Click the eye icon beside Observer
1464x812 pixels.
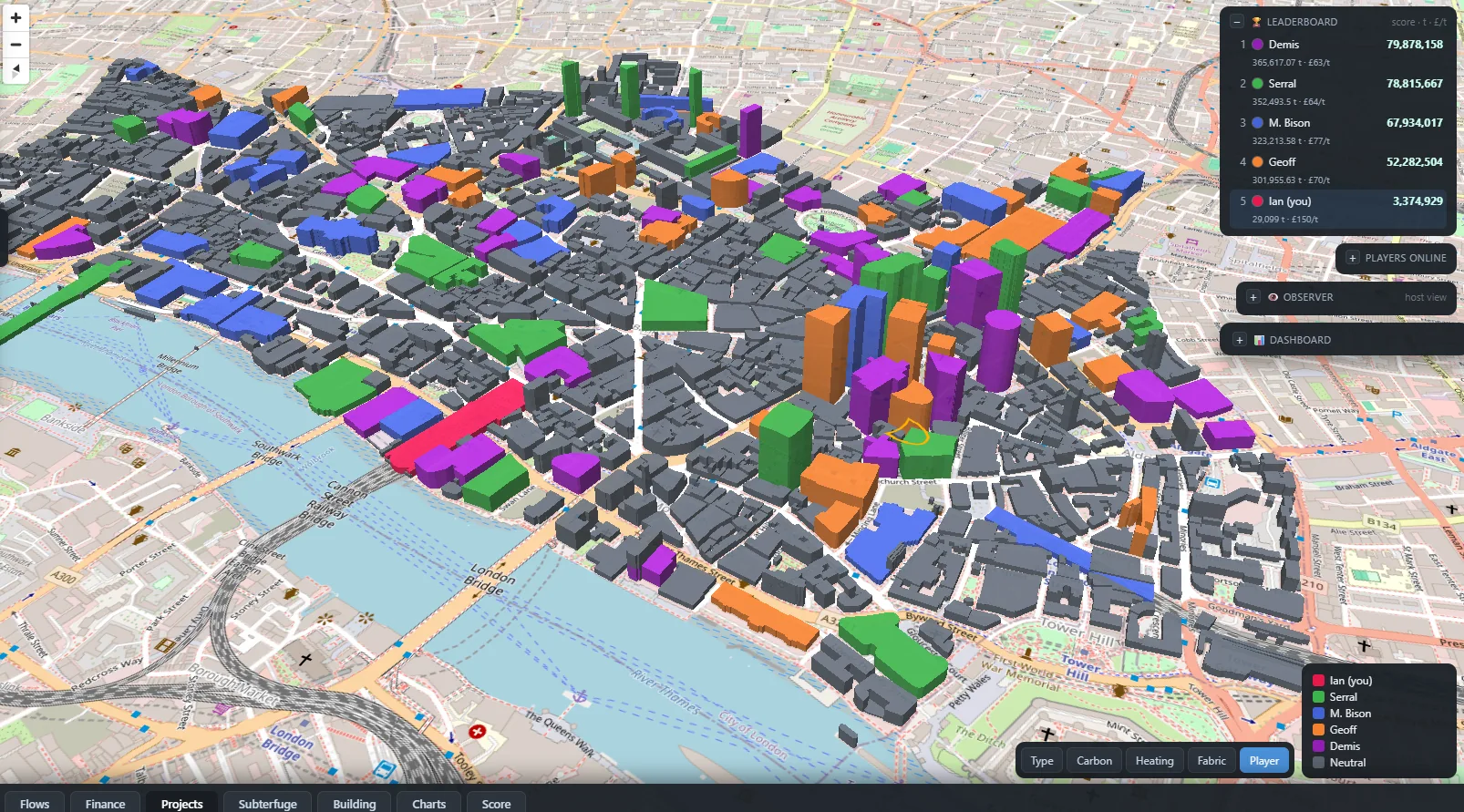point(1273,297)
